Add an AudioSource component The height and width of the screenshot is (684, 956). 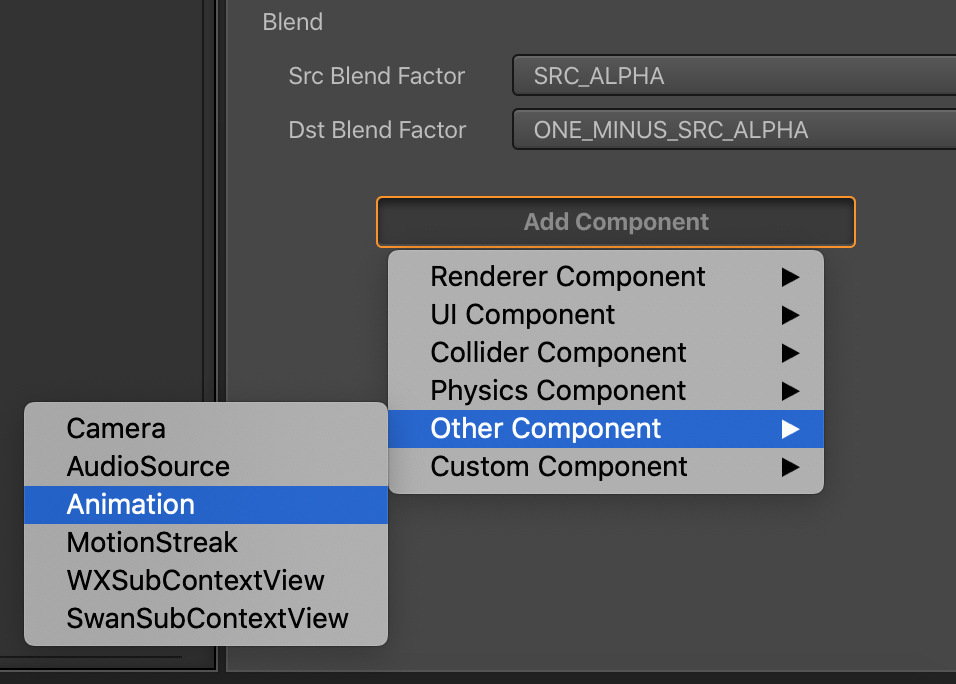tap(206, 467)
